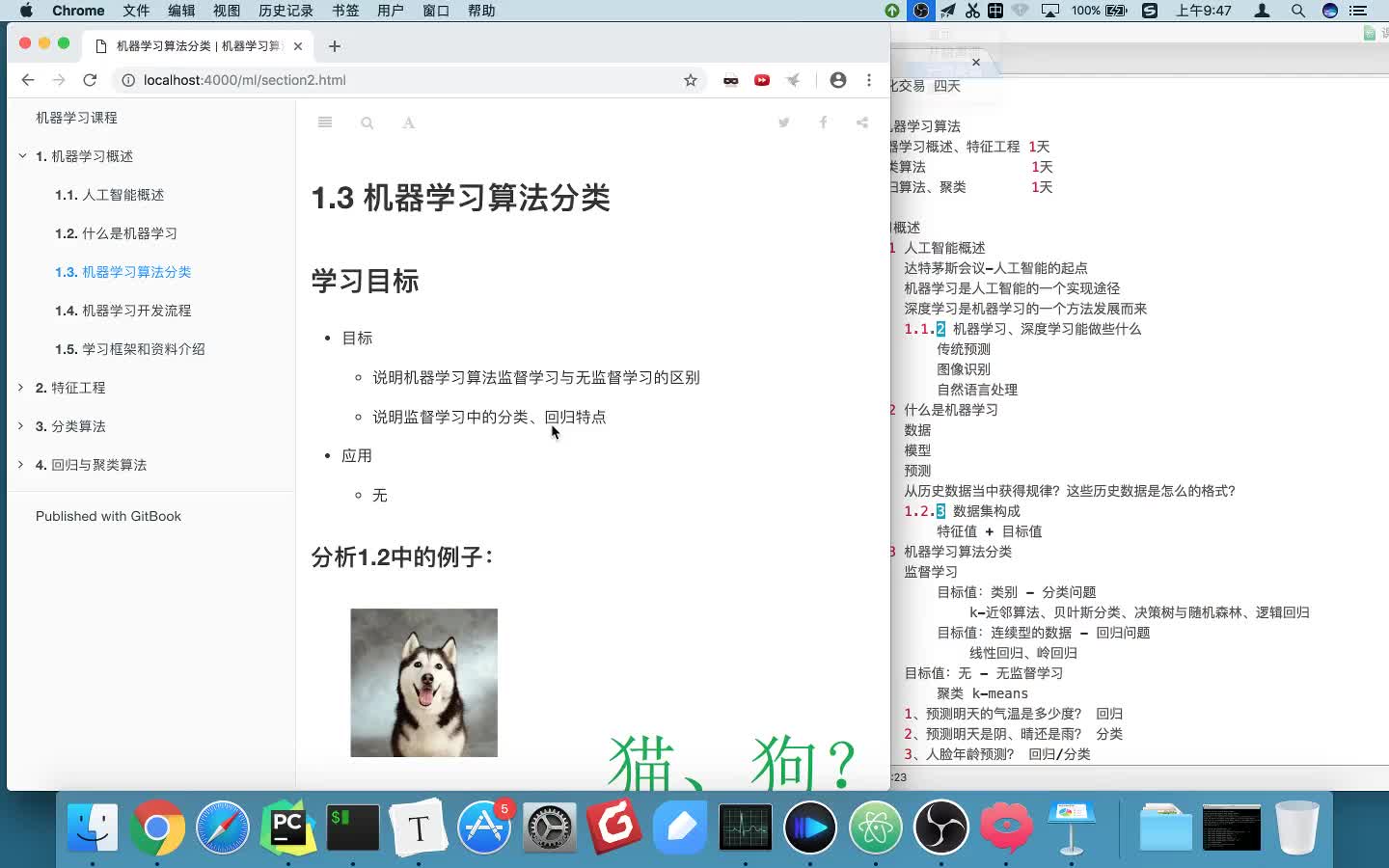Share the page on Facebook
This screenshot has height=868, width=1389.
click(x=822, y=122)
